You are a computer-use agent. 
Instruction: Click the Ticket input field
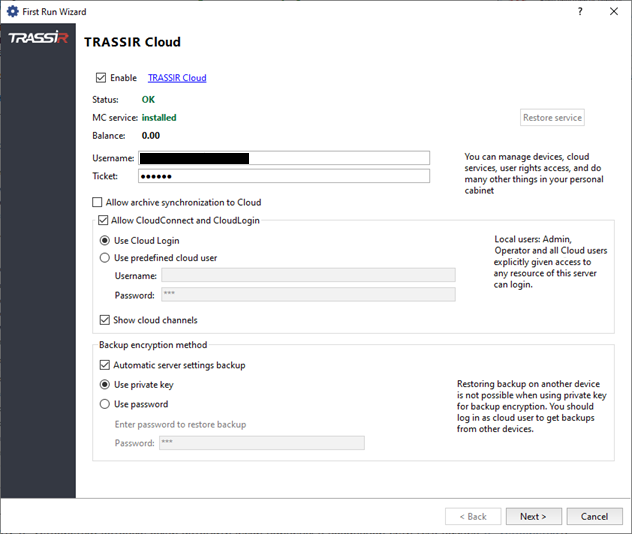pos(283,176)
